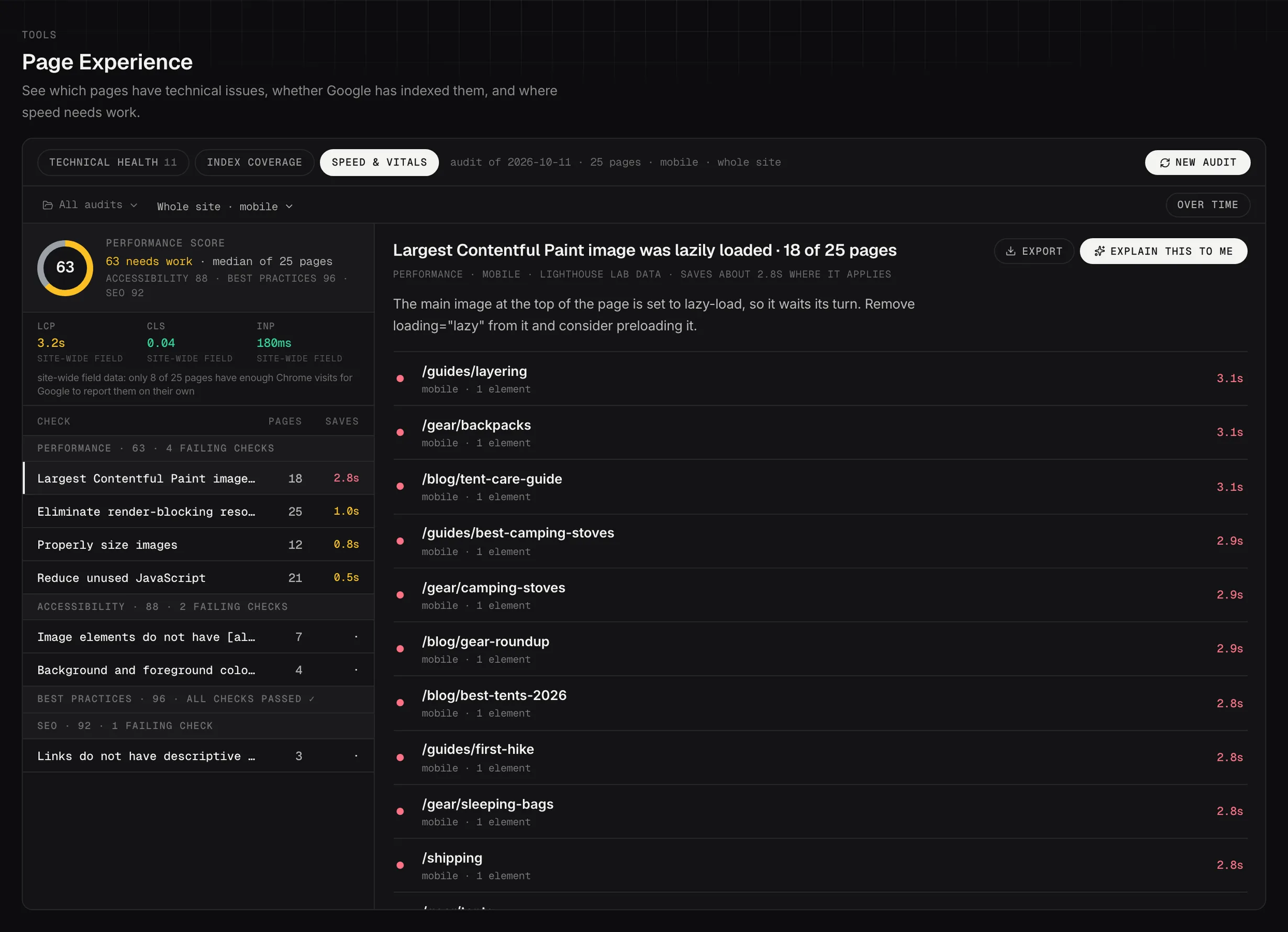Screen dimensions: 1288x932
Task: Click the download icon in Export
Action: tap(1011, 251)
